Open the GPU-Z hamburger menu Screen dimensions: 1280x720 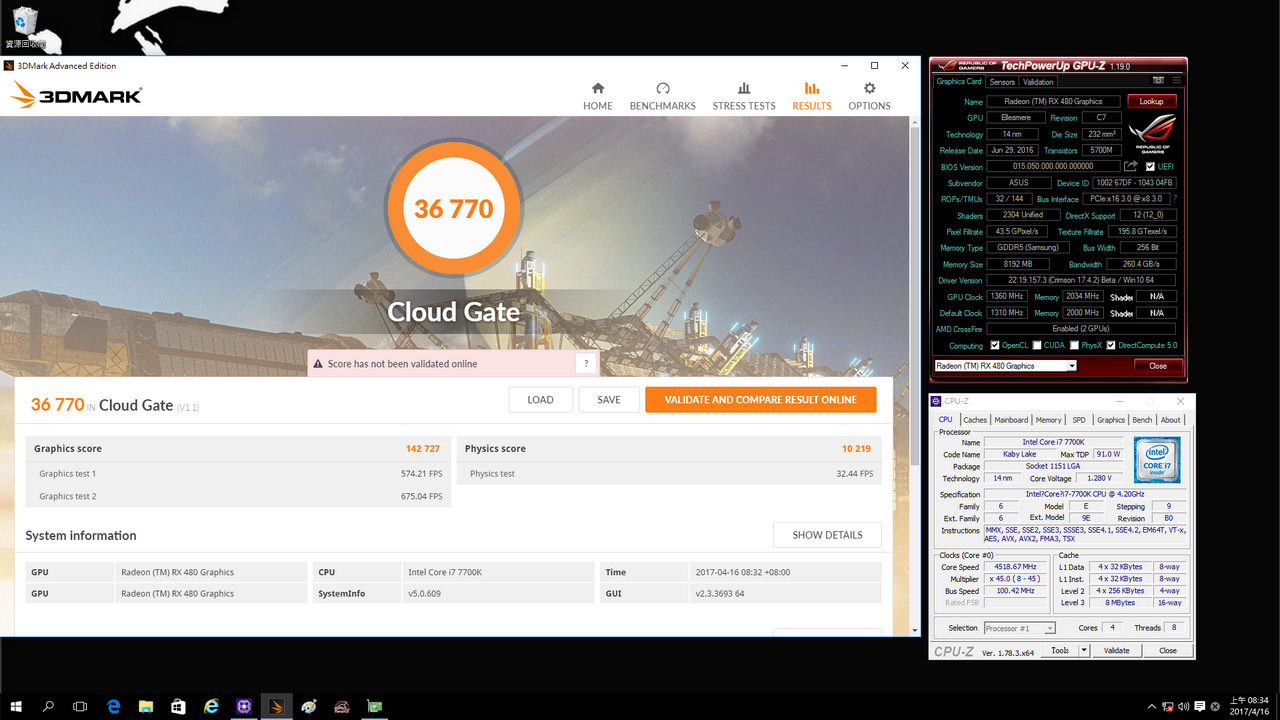coord(1176,79)
